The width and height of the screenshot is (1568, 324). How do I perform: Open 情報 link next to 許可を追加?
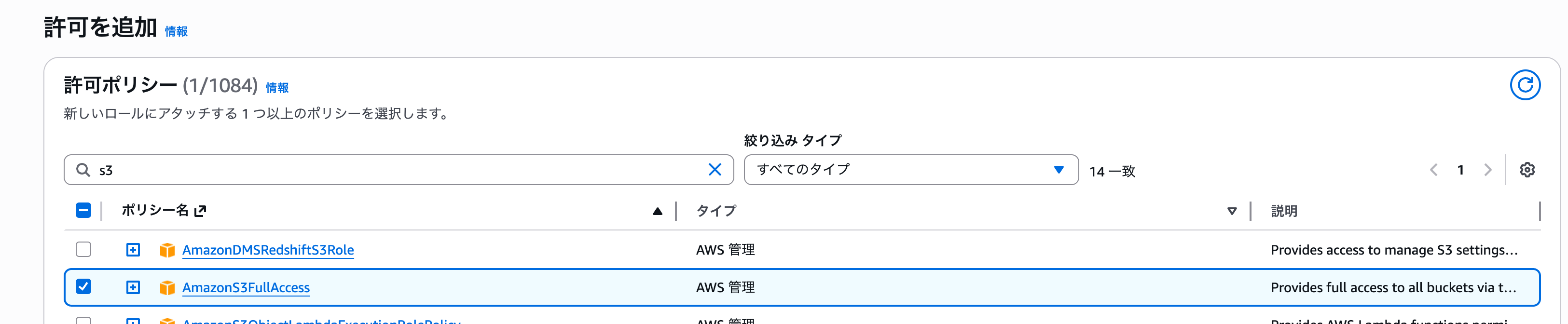coord(176,31)
